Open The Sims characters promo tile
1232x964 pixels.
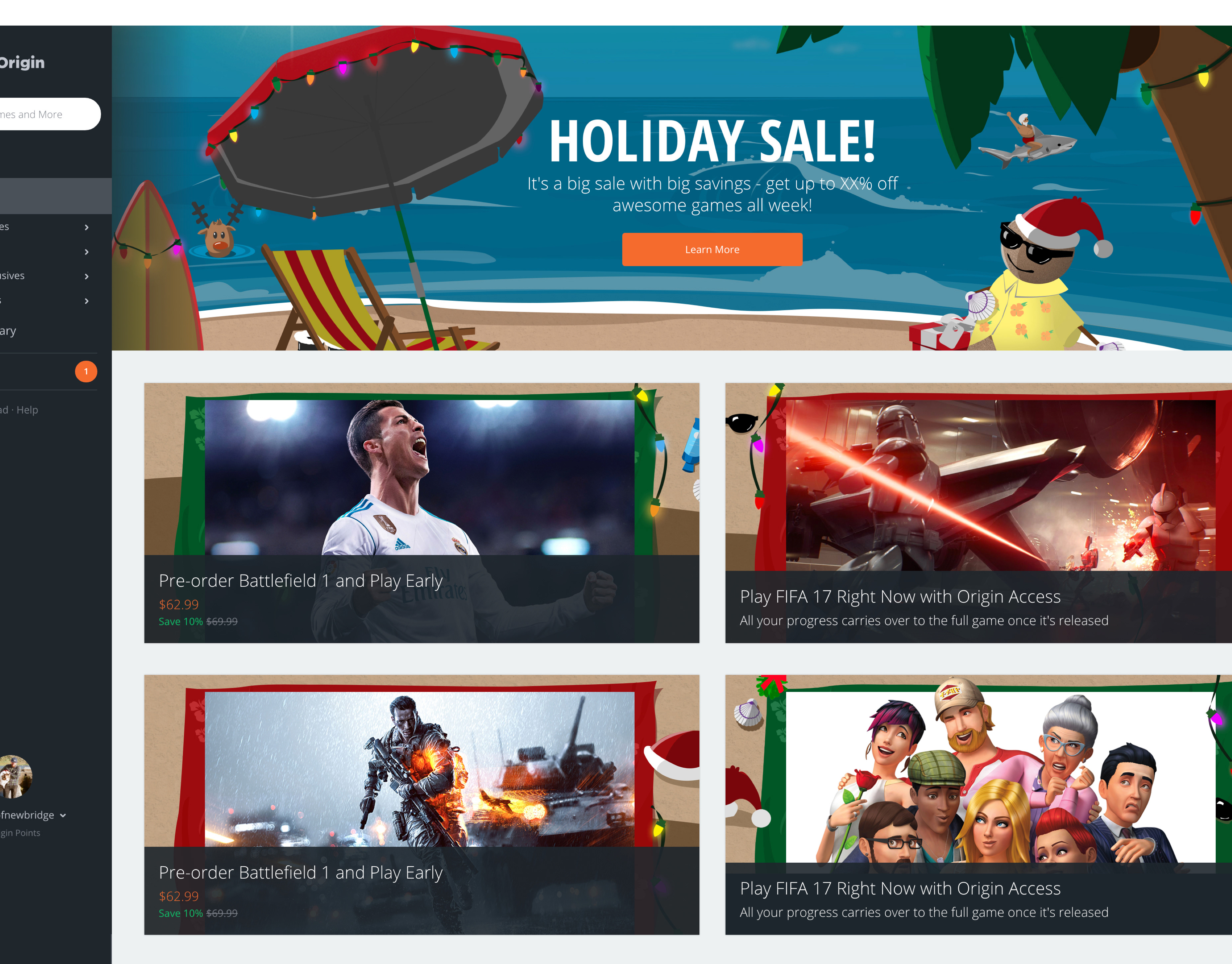click(1000, 777)
